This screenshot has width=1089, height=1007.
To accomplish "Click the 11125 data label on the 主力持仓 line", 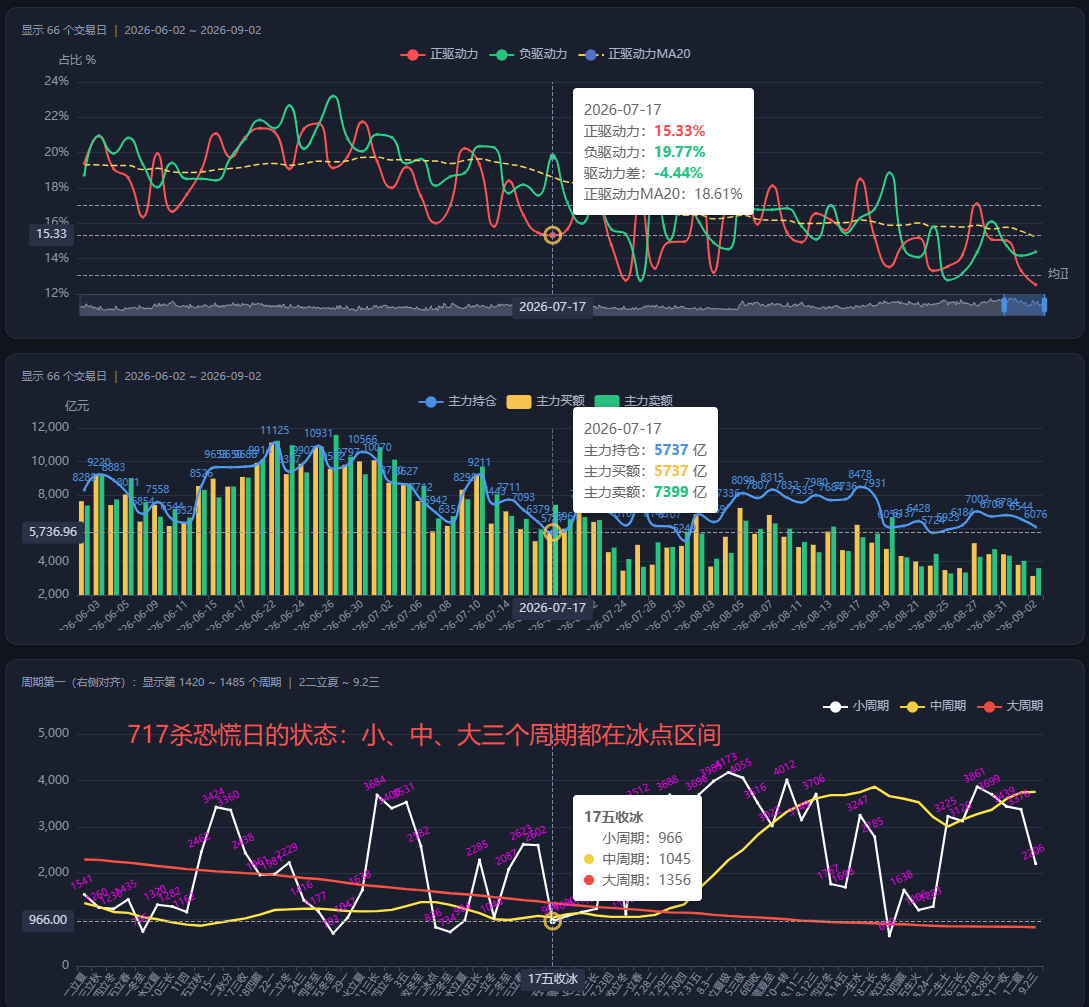I will [274, 431].
